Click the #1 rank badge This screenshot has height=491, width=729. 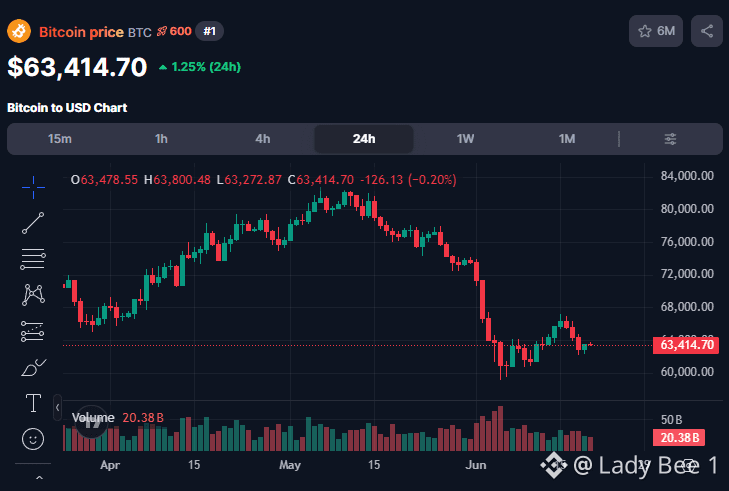209,31
